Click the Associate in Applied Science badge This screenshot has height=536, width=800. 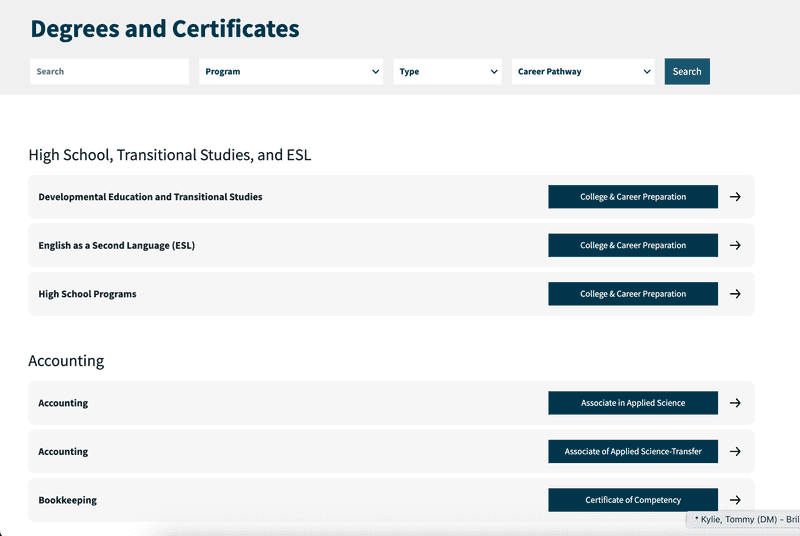click(x=633, y=403)
